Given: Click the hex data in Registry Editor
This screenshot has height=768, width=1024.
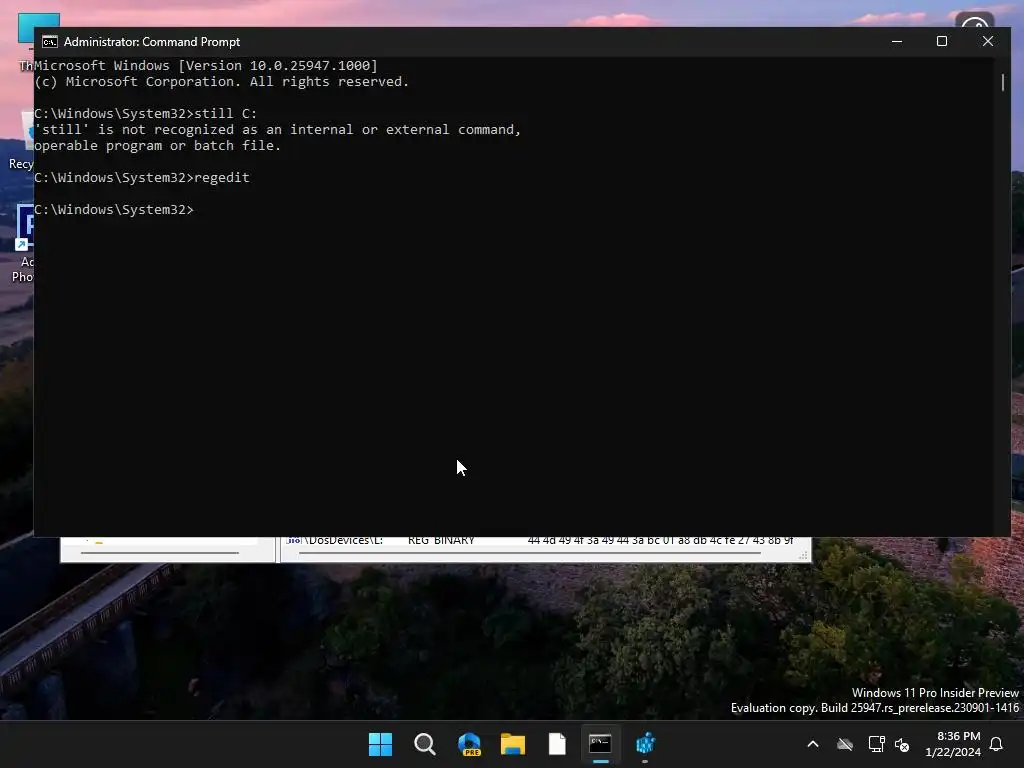Looking at the screenshot, I should click(660, 540).
